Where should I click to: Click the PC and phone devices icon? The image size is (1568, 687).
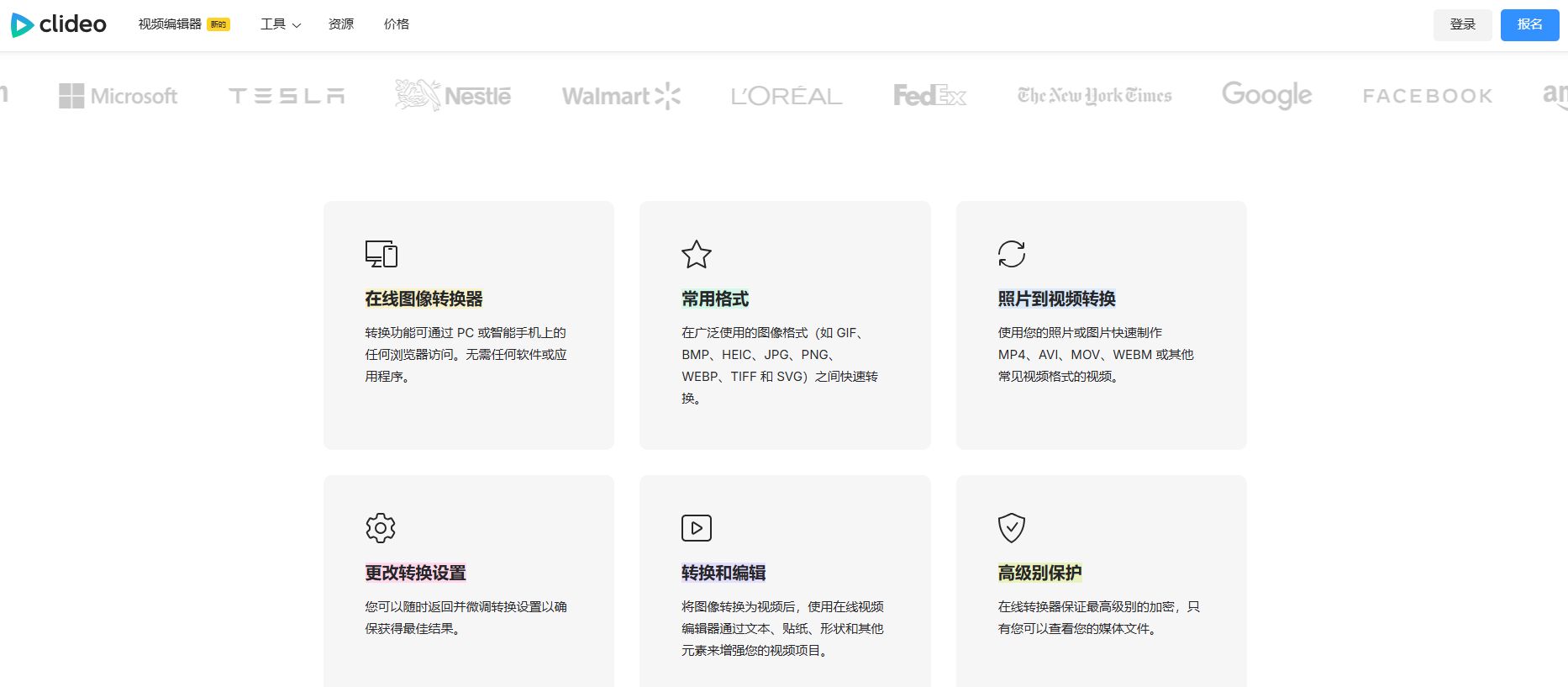click(381, 254)
